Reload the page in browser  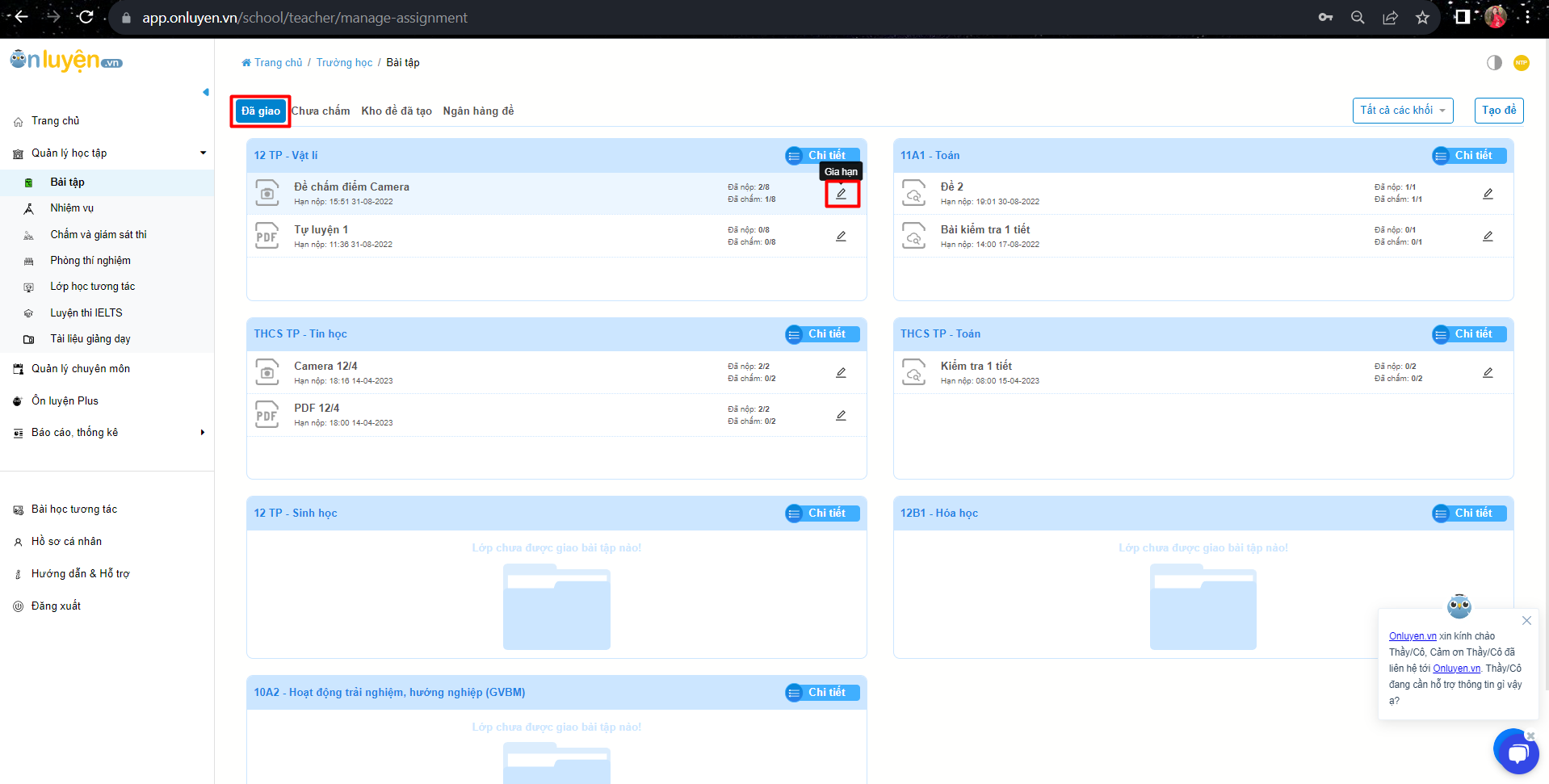pos(86,17)
